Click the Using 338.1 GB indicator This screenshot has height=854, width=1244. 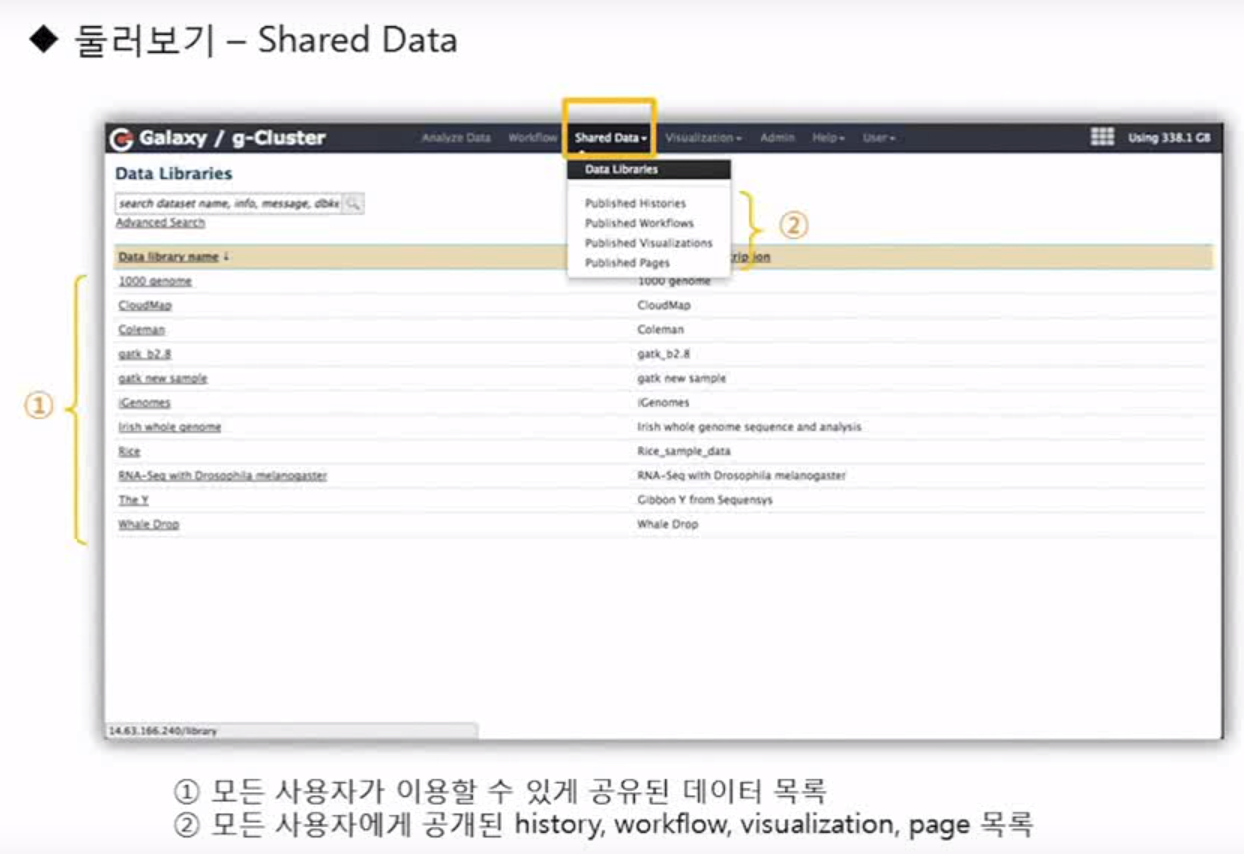(x=1169, y=138)
